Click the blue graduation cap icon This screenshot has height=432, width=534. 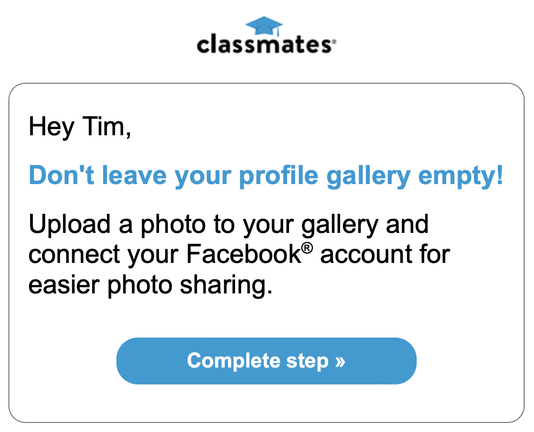[x=264, y=26]
